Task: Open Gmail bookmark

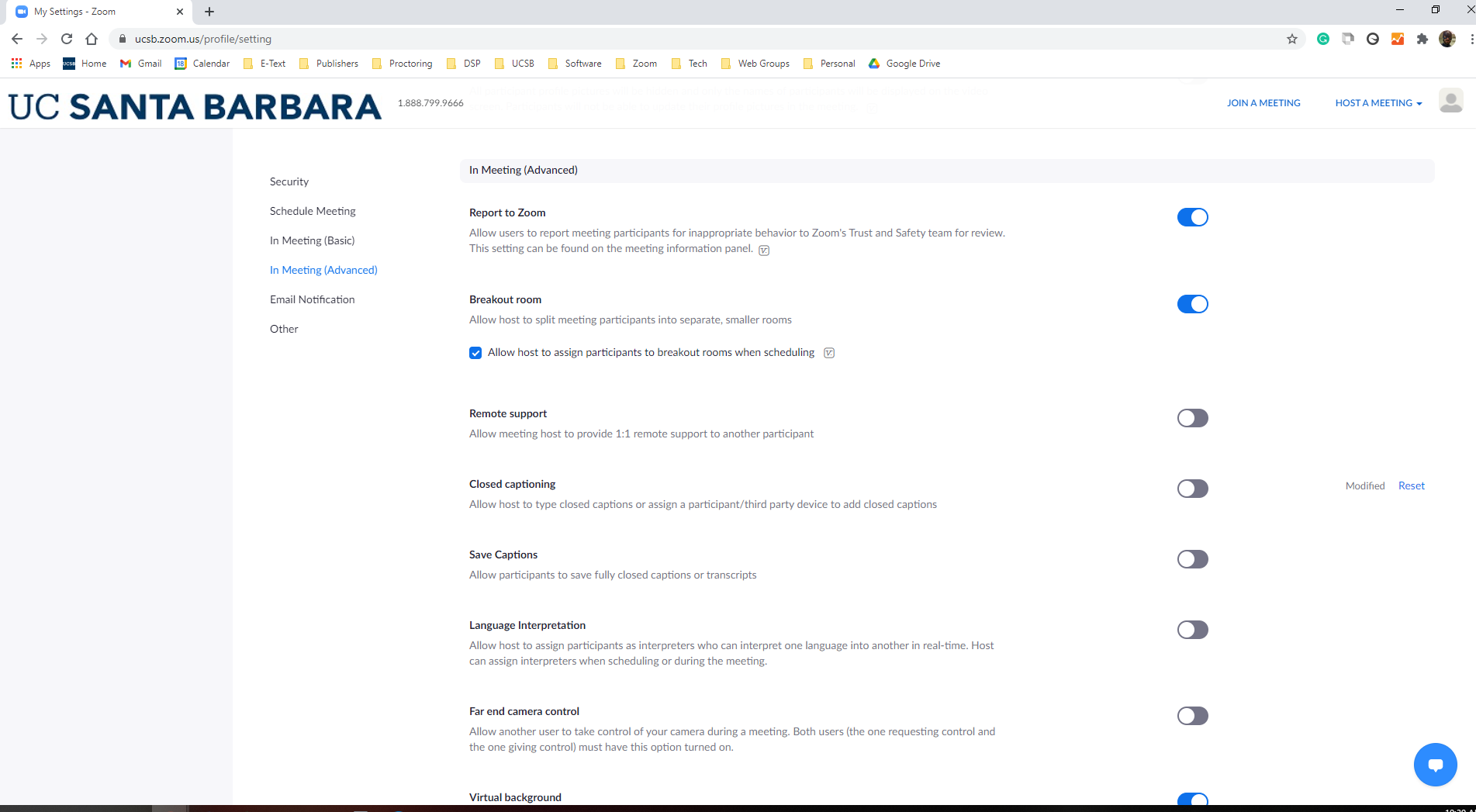Action: pos(141,64)
